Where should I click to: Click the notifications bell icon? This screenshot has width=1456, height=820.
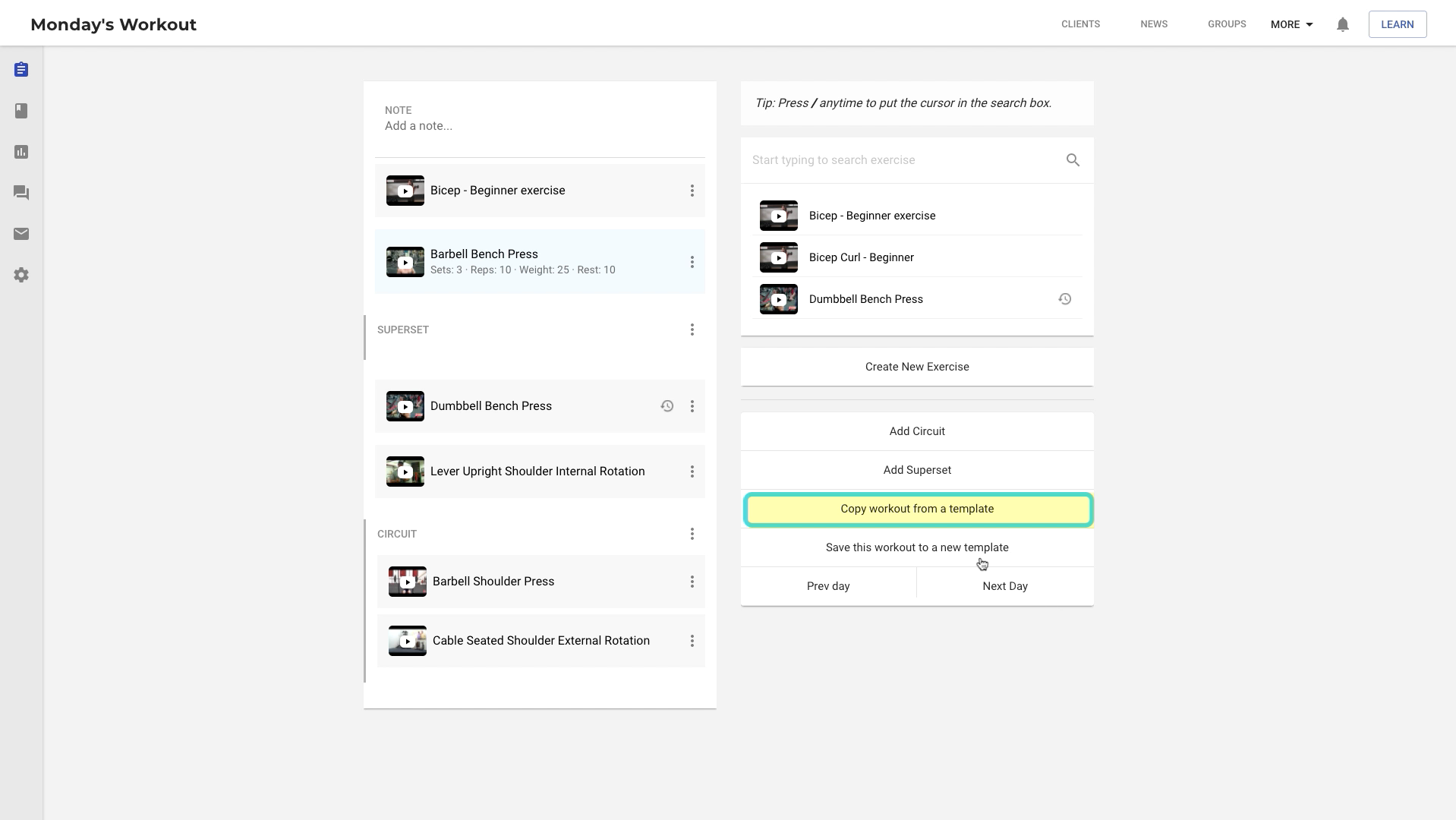pos(1342,24)
